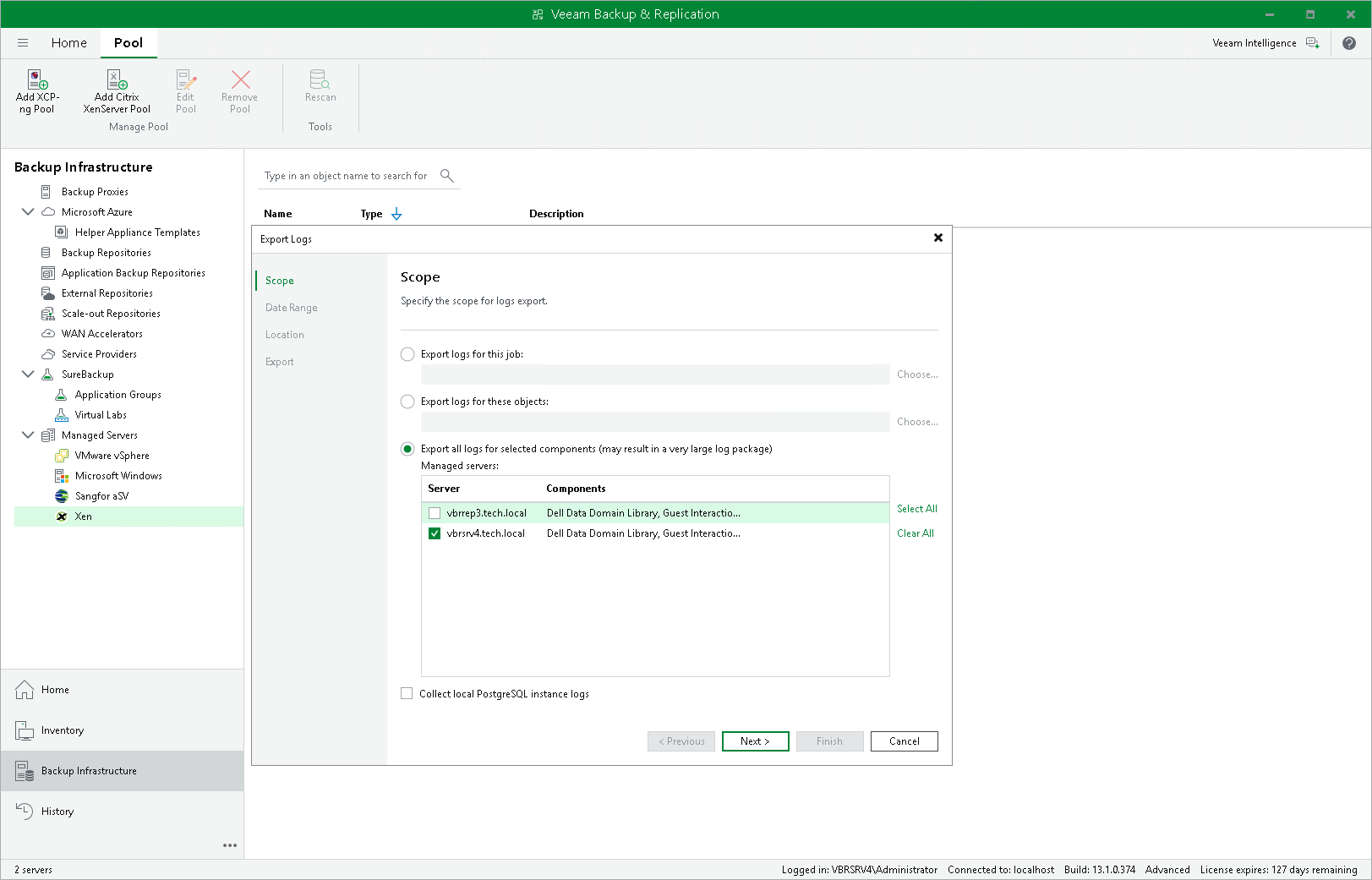Switch to the Pool ribbon tab
This screenshot has height=880, width=1372.
coord(128,43)
